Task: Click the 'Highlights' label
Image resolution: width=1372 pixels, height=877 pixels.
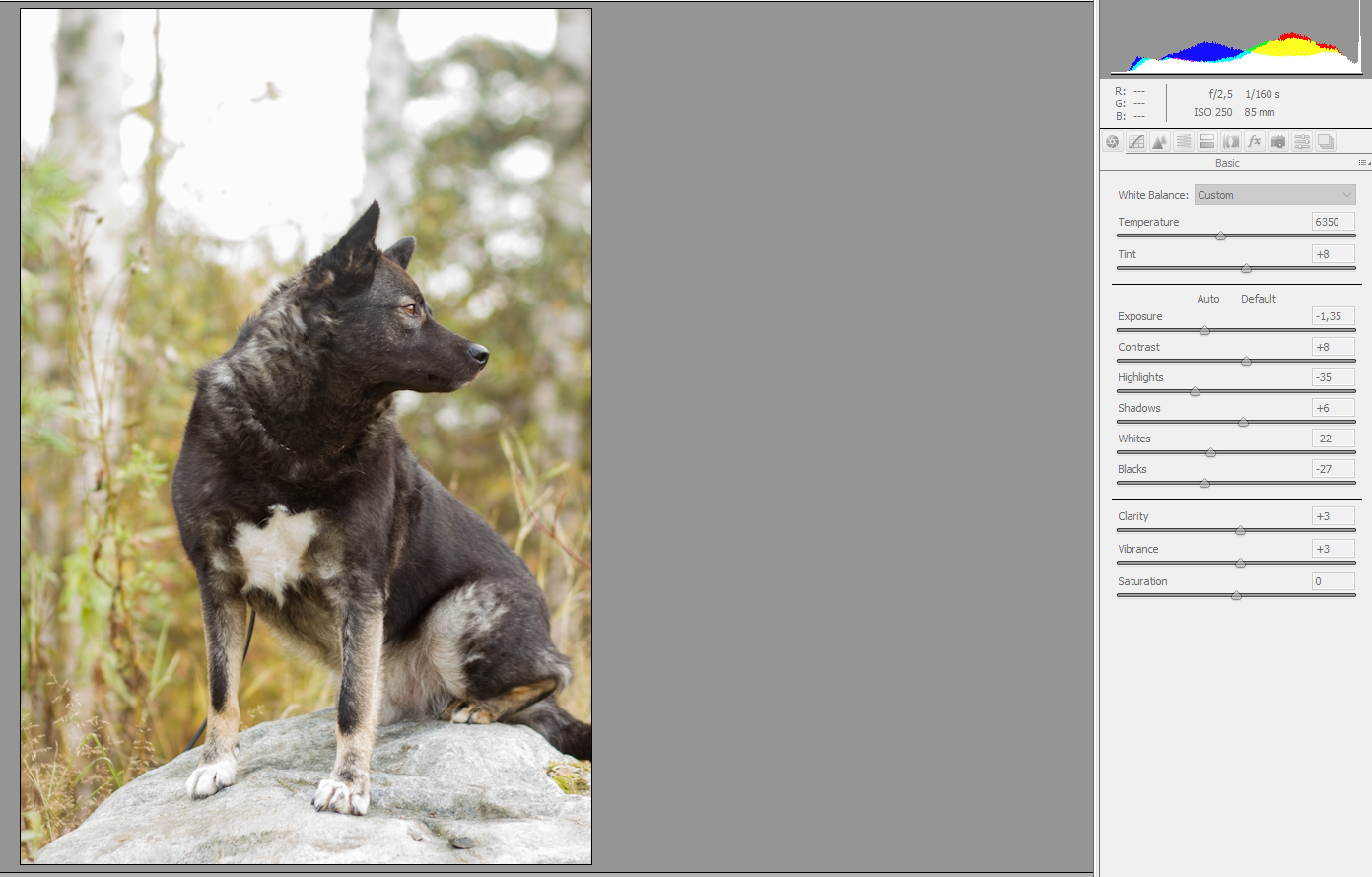Action: (1140, 377)
